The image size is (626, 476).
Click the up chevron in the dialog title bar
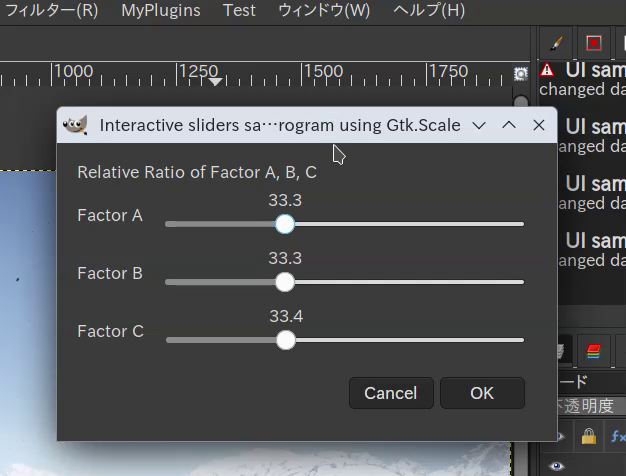click(509, 125)
